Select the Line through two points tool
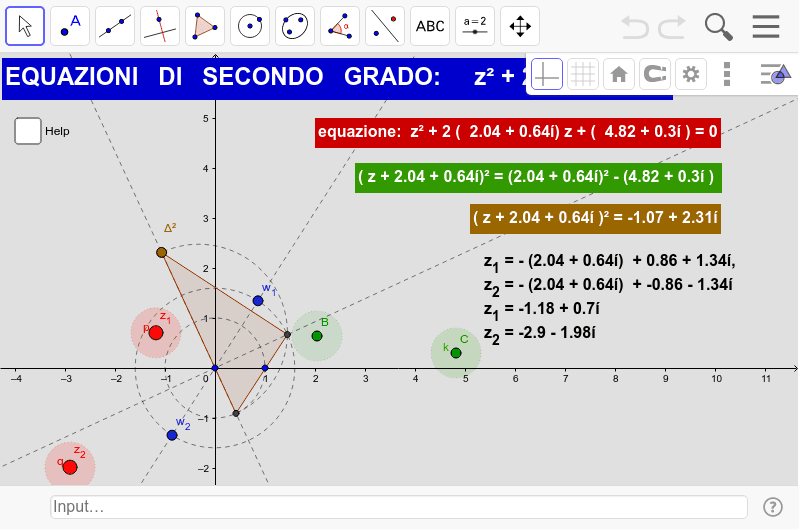This screenshot has width=800, height=530. [115, 26]
